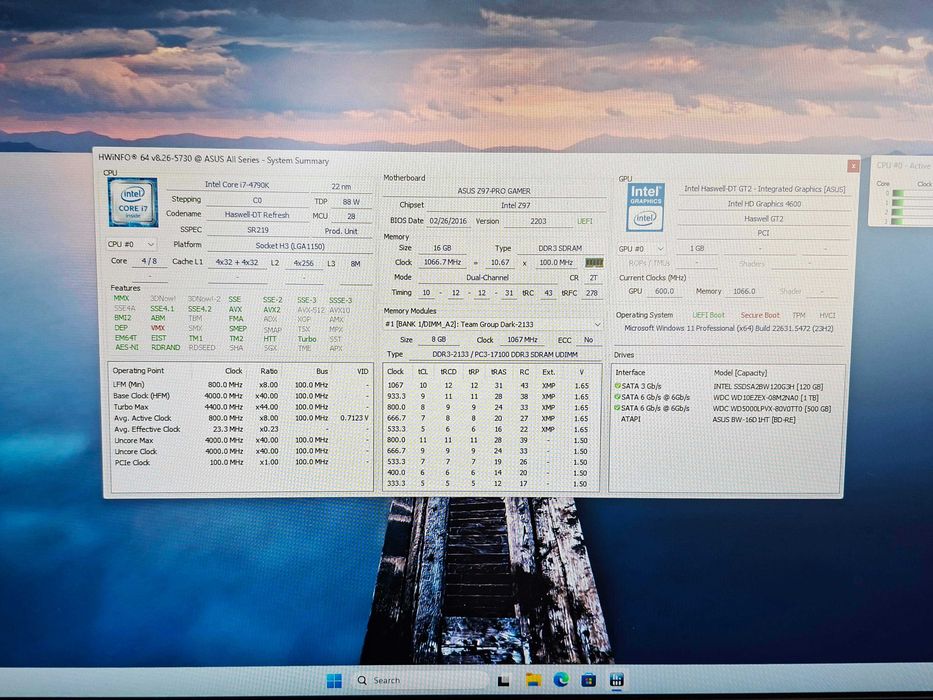Open Microsoft Edge from the taskbar
This screenshot has height=700, width=933.
[561, 680]
